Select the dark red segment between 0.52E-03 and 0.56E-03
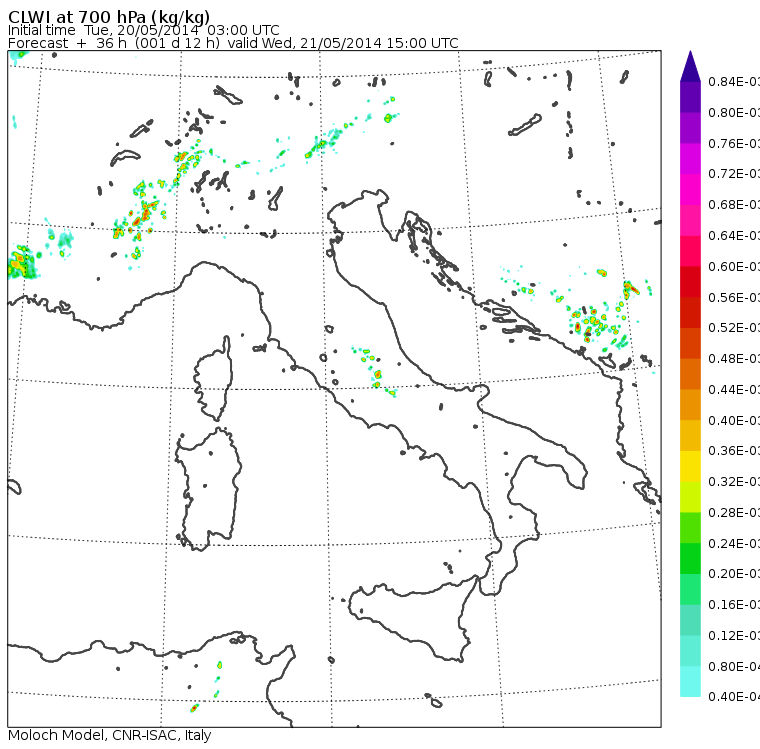The image size is (760, 749). [x=690, y=313]
